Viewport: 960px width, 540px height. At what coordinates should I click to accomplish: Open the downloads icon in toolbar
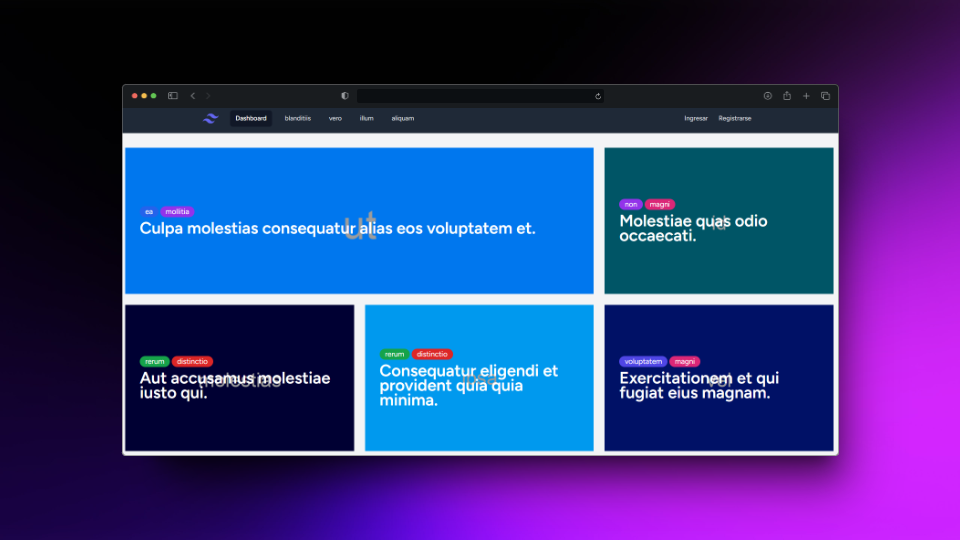pos(768,96)
